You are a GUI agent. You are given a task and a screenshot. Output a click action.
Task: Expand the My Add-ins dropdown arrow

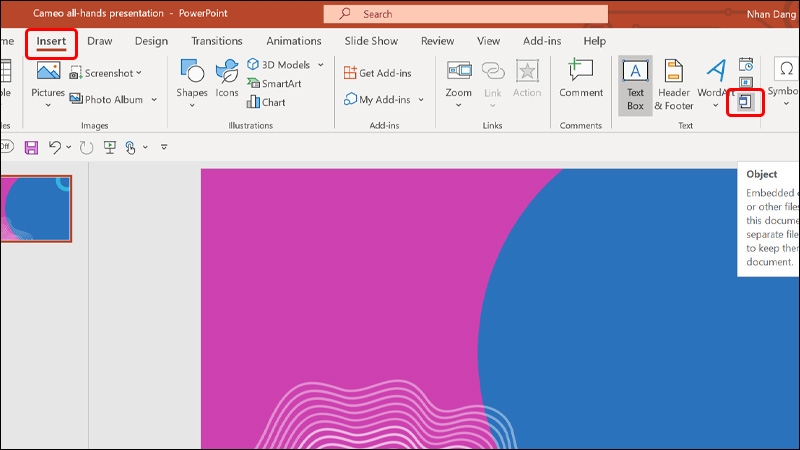click(421, 99)
